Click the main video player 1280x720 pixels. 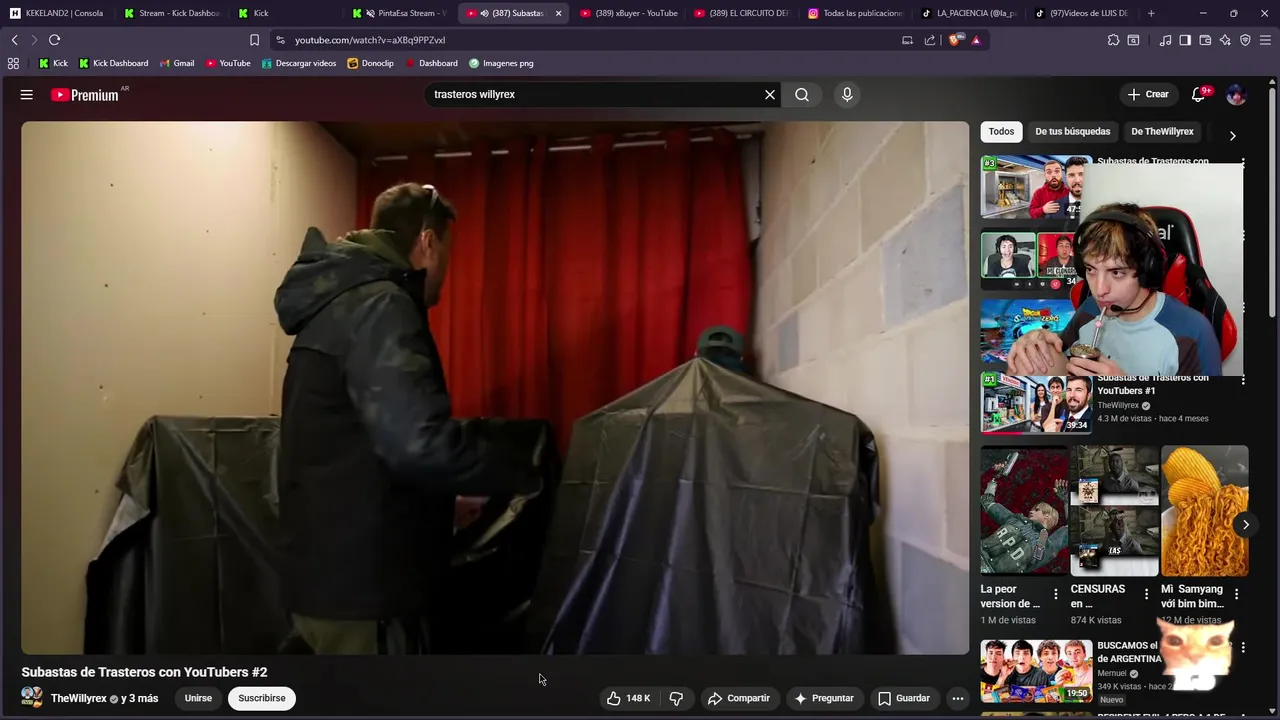(495, 388)
